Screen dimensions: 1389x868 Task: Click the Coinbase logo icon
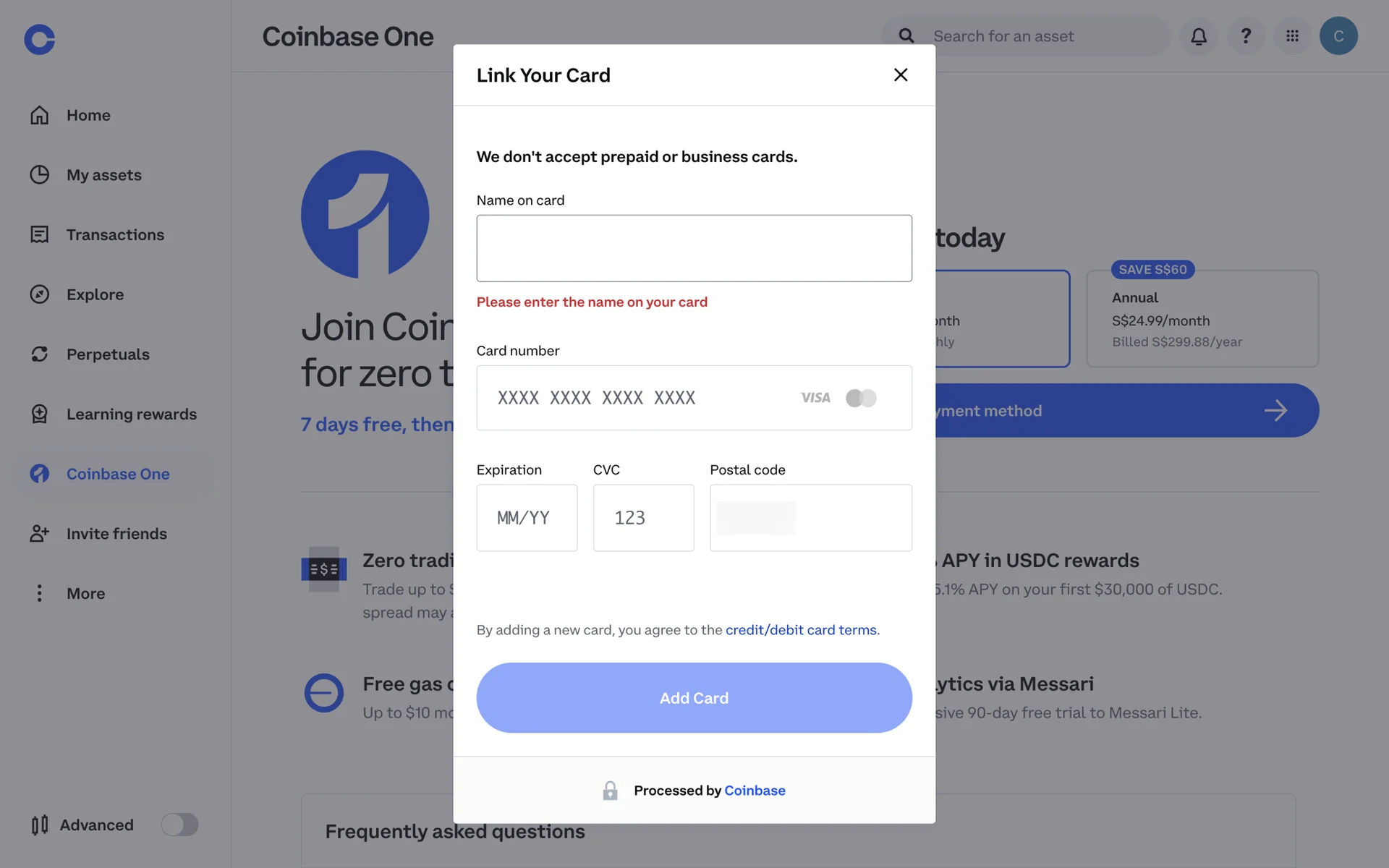coord(39,39)
